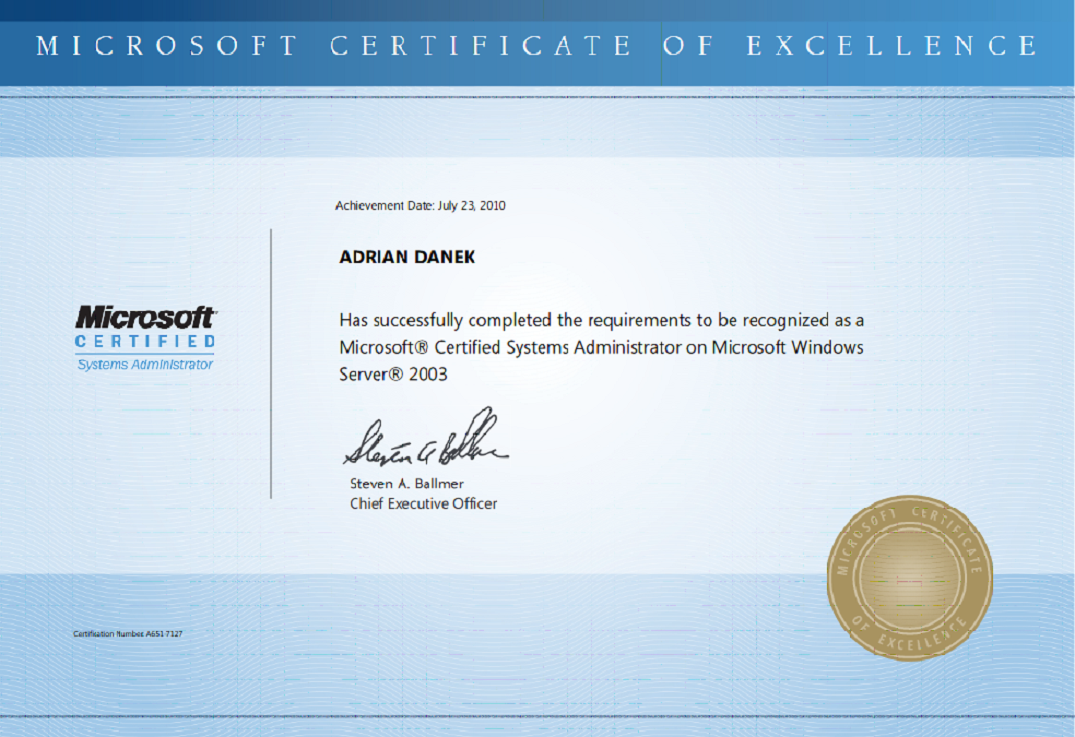The image size is (1075, 737).
Task: Click the line starting 'Has successfully completed'
Action: click(601, 321)
